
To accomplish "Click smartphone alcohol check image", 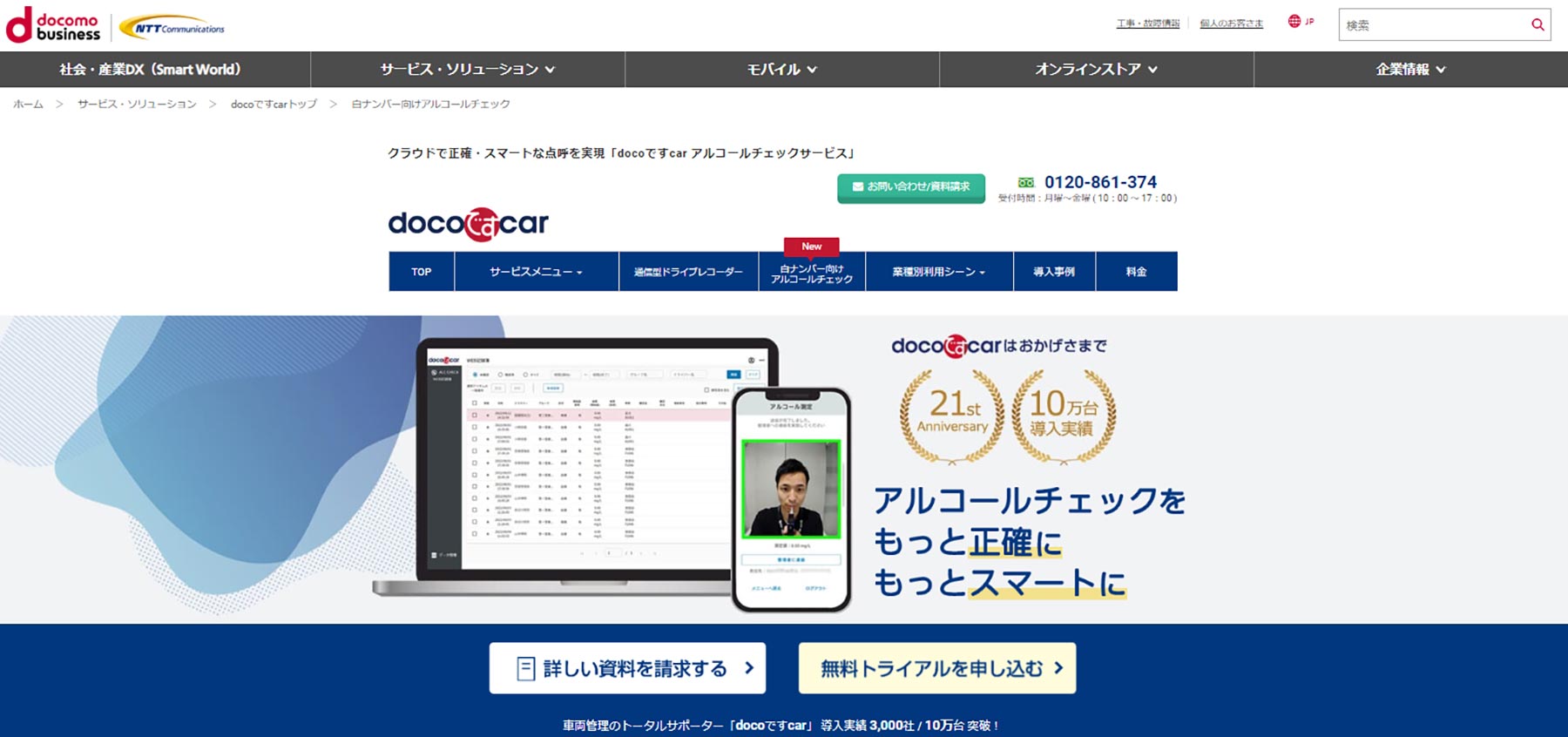I will 791,499.
